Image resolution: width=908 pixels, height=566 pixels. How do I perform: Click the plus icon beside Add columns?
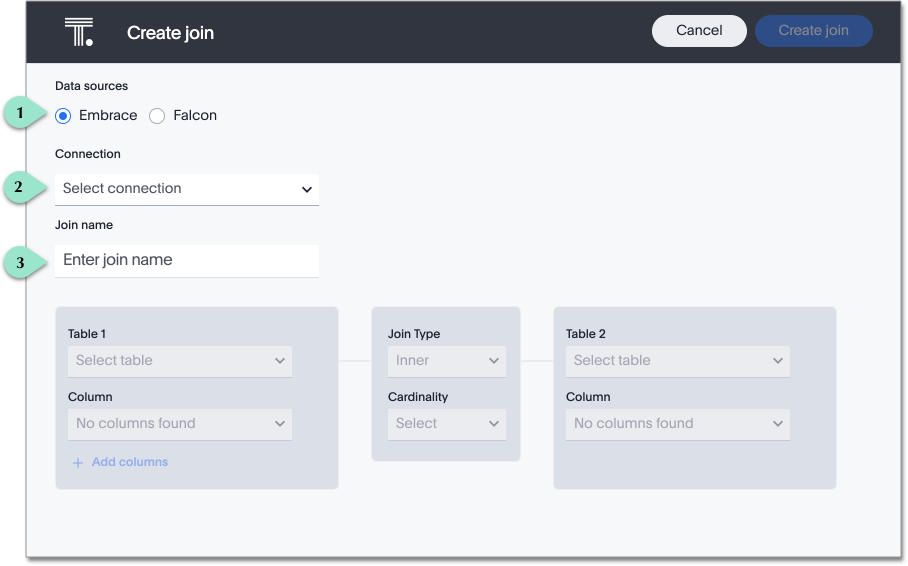coord(78,463)
